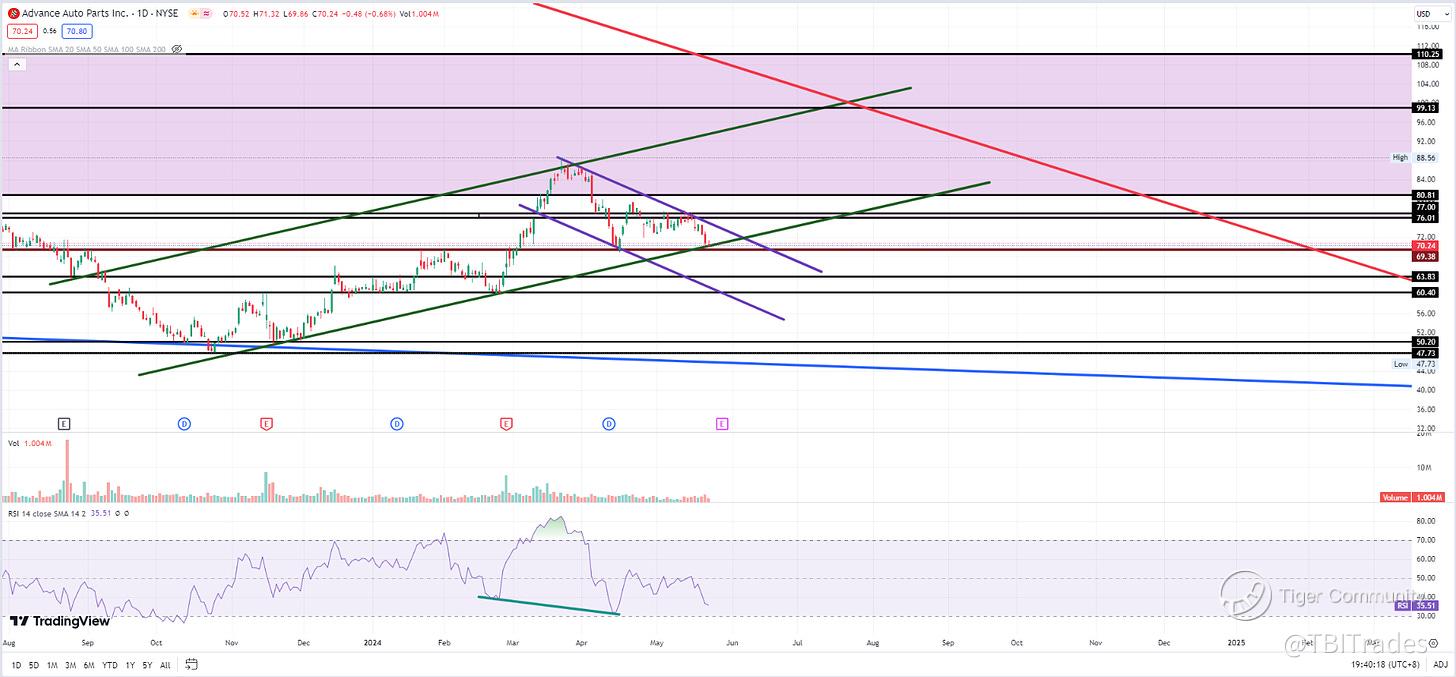The image size is (1456, 677).
Task: Select the 5D time range
Action: coord(35,664)
